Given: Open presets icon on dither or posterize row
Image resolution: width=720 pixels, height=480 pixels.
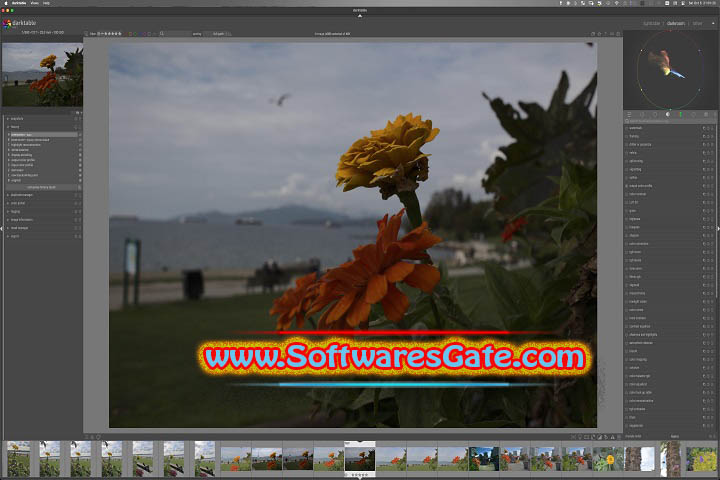Looking at the screenshot, I should point(712,145).
